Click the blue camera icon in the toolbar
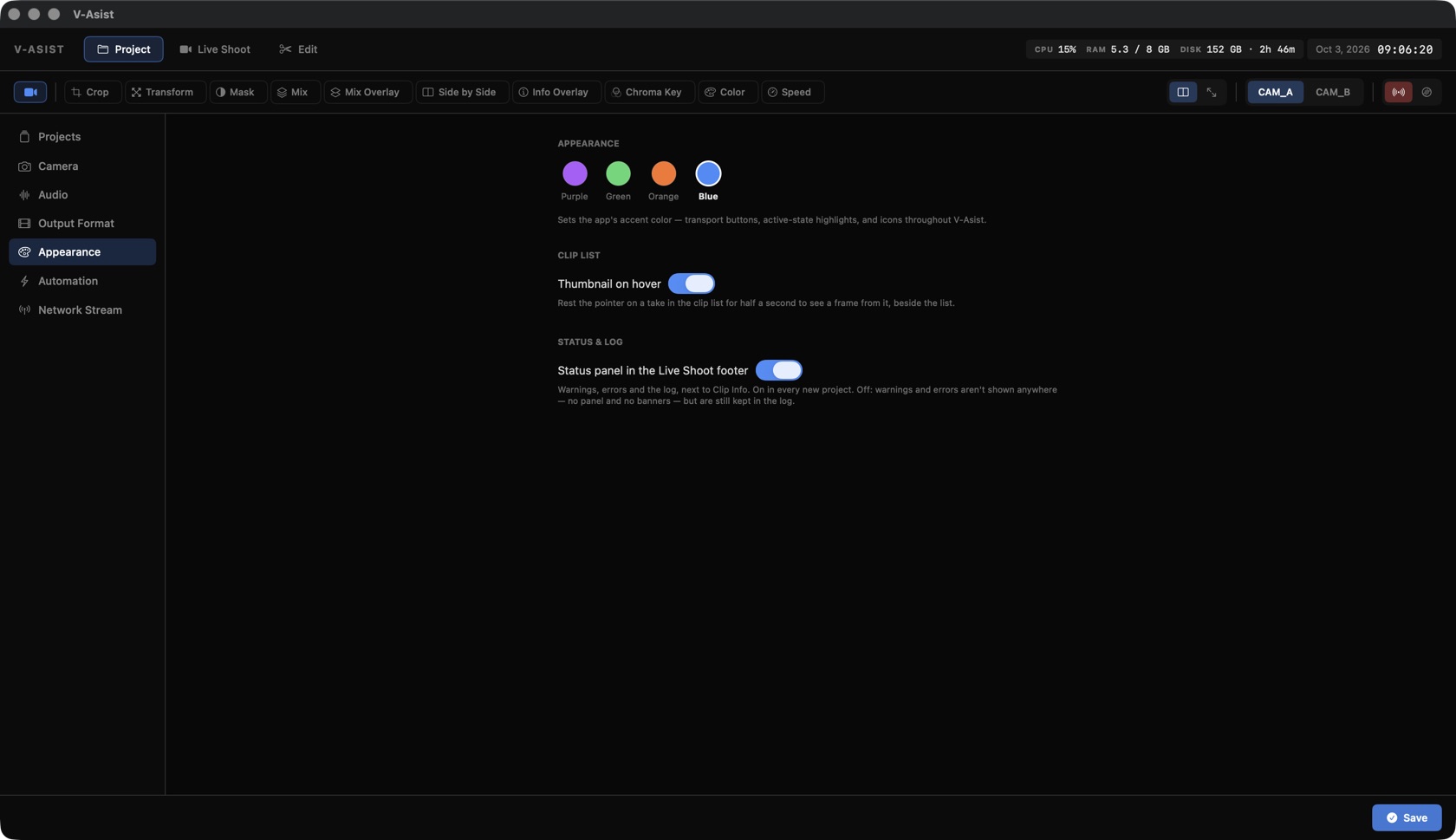The width and height of the screenshot is (1456, 840). click(30, 92)
